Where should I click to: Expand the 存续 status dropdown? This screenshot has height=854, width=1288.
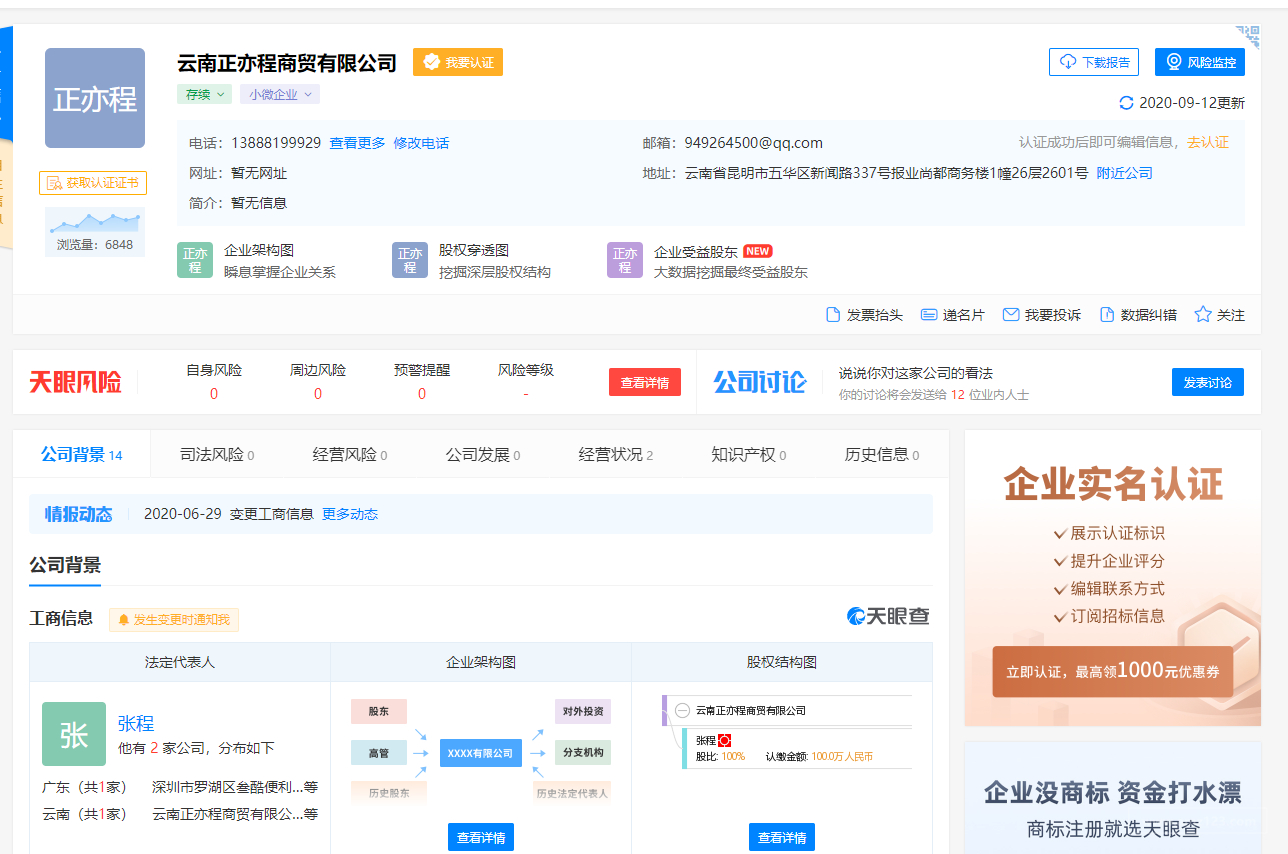point(205,94)
